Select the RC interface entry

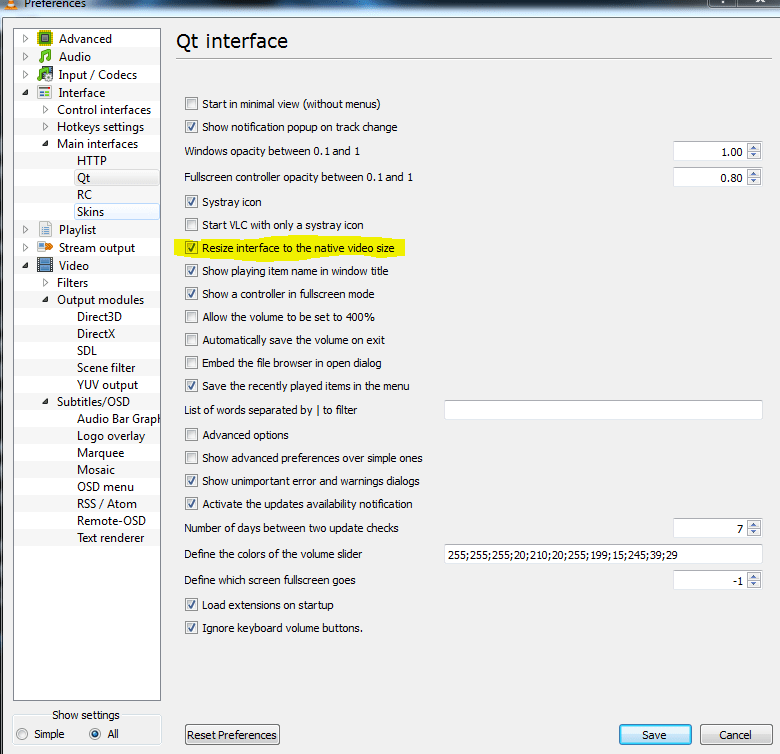tap(84, 194)
